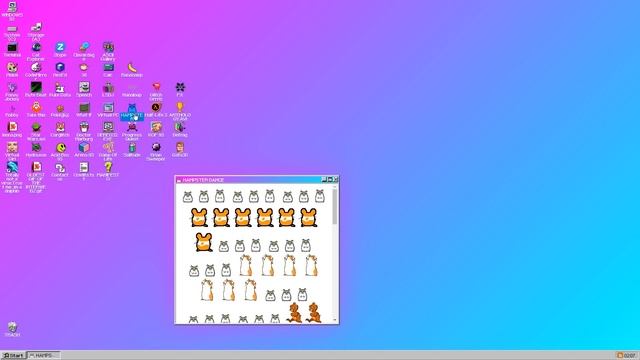Image resolution: width=640 pixels, height=360 pixels.
Task: Launch the Solitude icon
Action: [132, 150]
